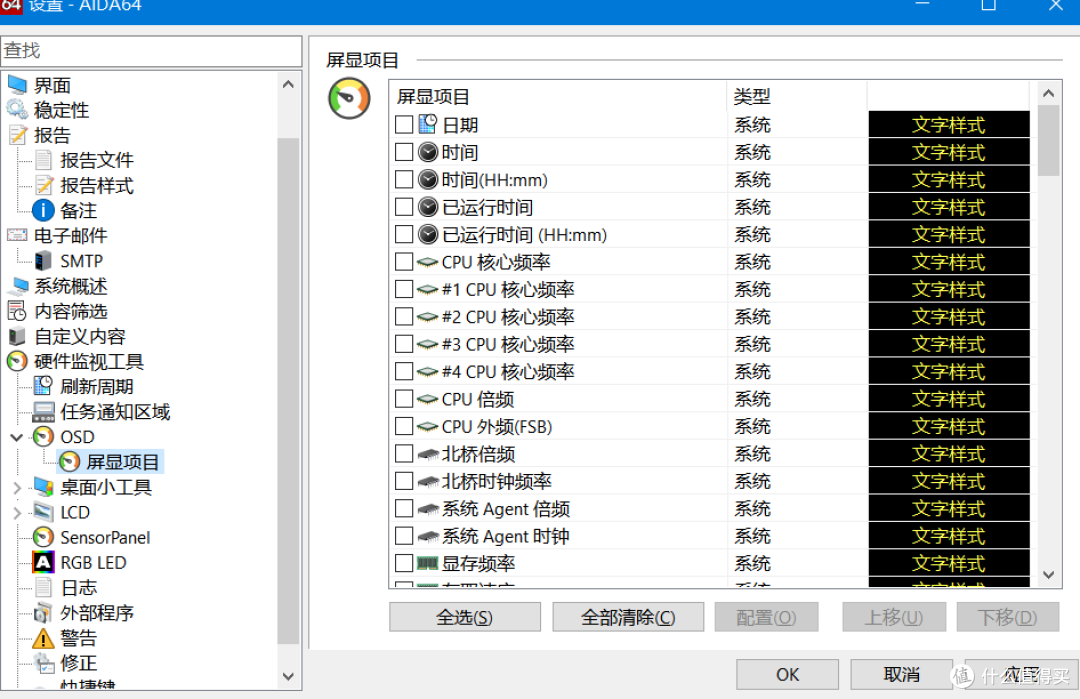Tick the CPU 倍频 checkbox

[404, 399]
